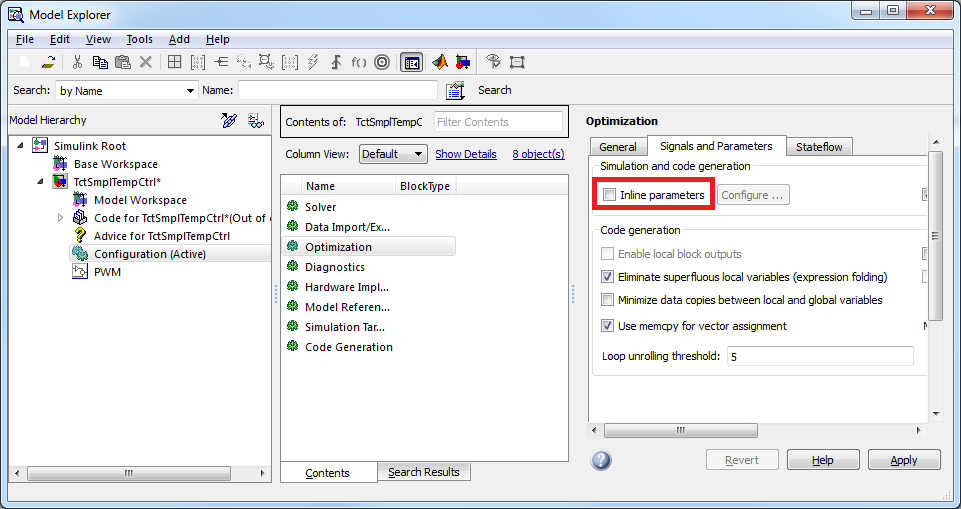
Task: Click the bullseye Target toolbar icon
Action: click(x=382, y=62)
